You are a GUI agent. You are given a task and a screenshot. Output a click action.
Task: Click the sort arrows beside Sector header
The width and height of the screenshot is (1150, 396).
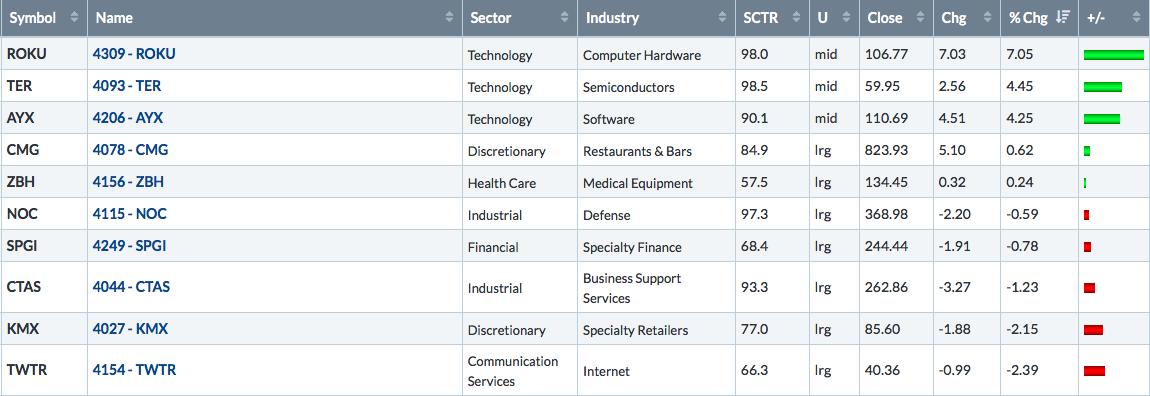(564, 18)
